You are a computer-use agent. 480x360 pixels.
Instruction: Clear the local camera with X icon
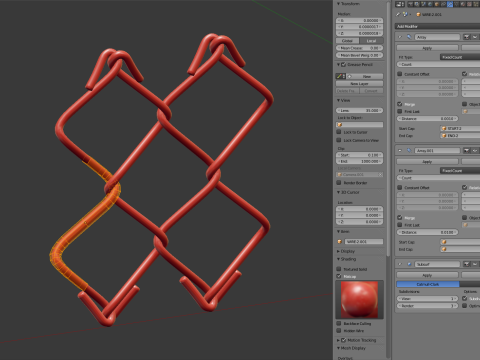(380, 175)
